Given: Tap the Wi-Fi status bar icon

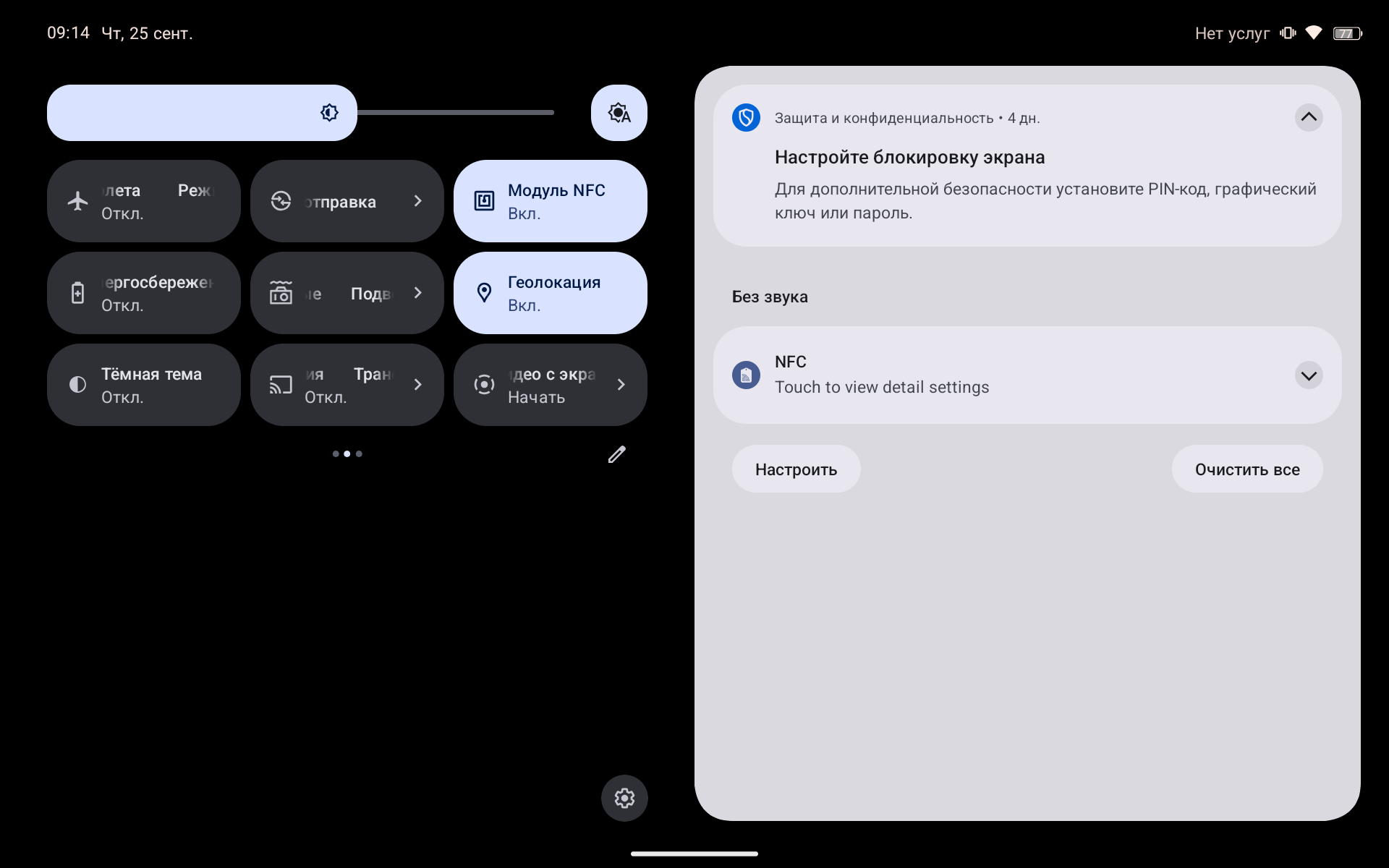Looking at the screenshot, I should pyautogui.click(x=1314, y=33).
